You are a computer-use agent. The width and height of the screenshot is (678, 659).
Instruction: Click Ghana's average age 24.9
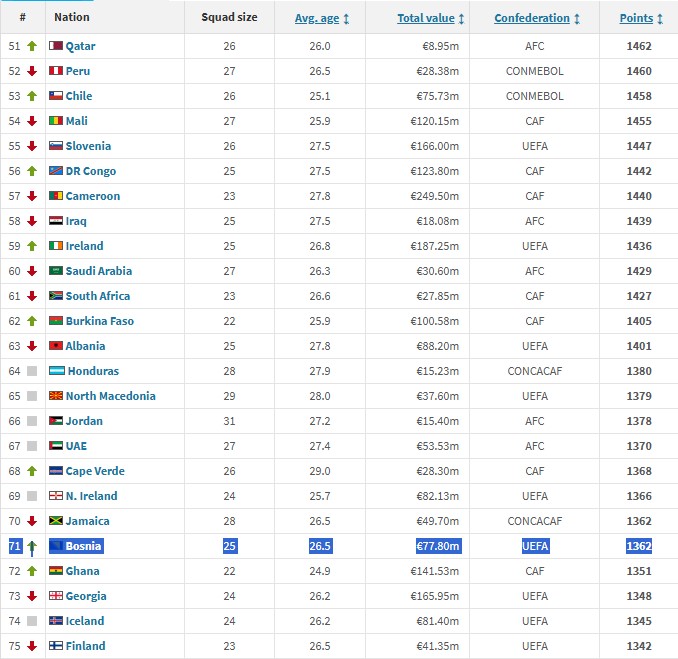320,571
